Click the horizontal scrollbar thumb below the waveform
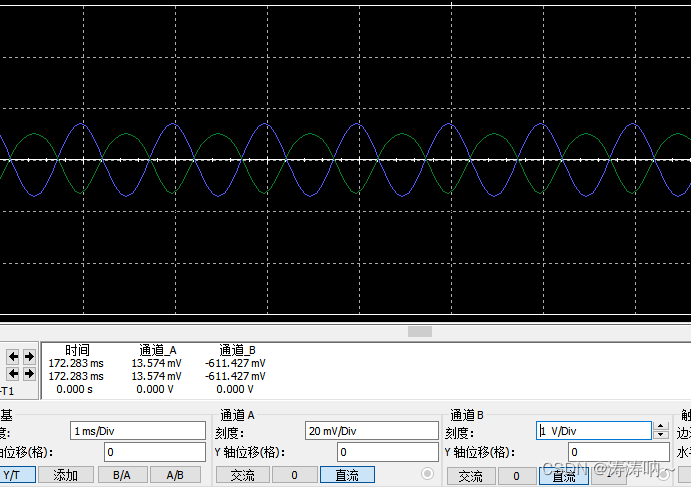Screen dimensions: 691x487 click(x=420, y=332)
